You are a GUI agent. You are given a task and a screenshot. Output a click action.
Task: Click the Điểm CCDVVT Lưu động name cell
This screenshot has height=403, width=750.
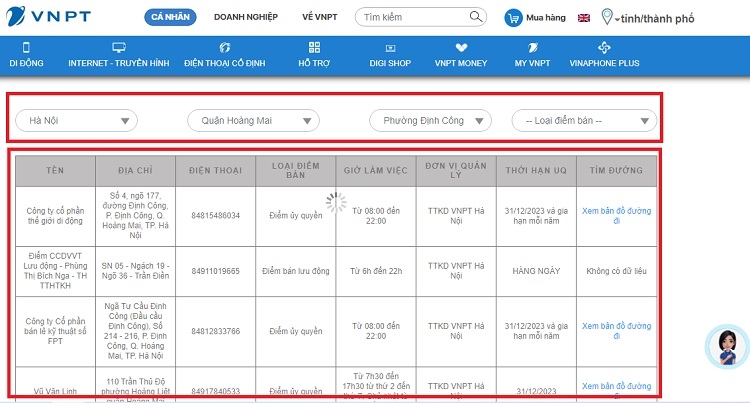point(55,271)
